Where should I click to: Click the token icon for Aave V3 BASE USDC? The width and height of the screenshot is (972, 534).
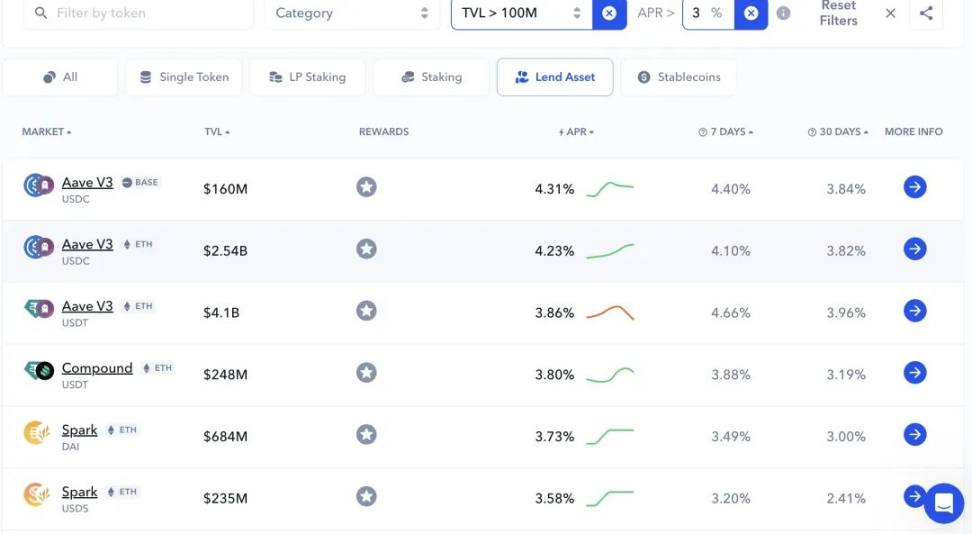pos(38,185)
